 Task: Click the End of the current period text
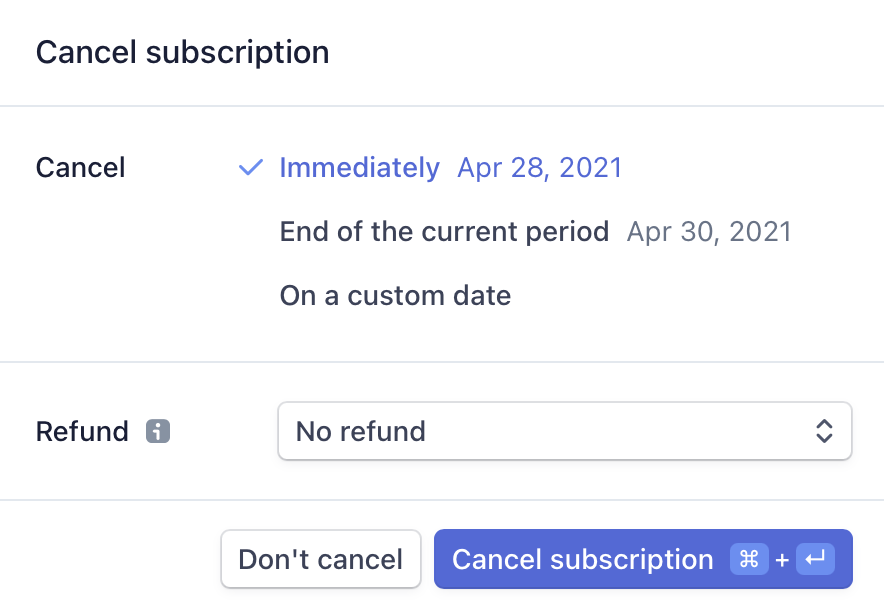point(444,232)
